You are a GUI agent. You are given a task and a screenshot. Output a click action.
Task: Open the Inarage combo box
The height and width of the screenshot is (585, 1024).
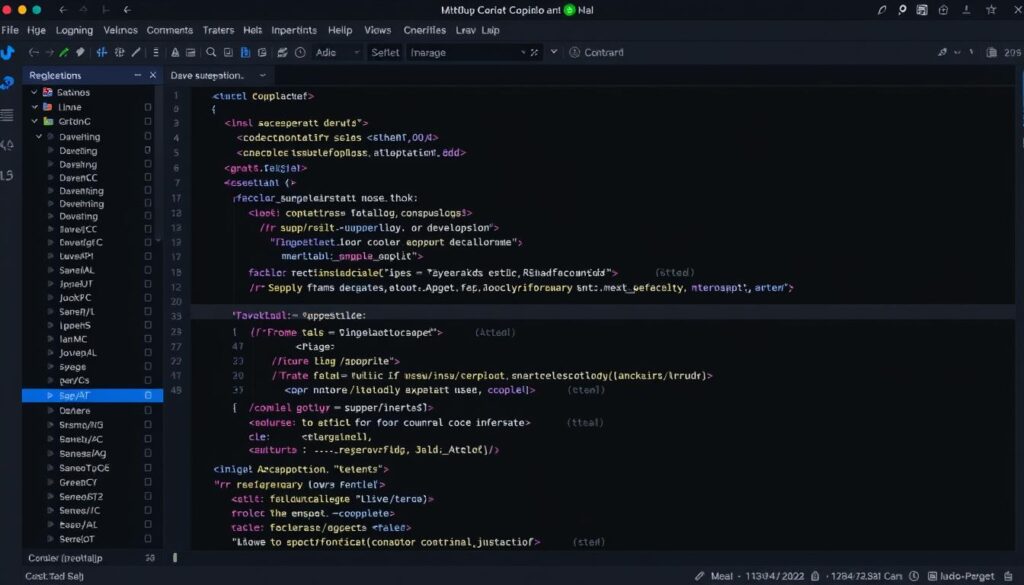click(x=474, y=52)
